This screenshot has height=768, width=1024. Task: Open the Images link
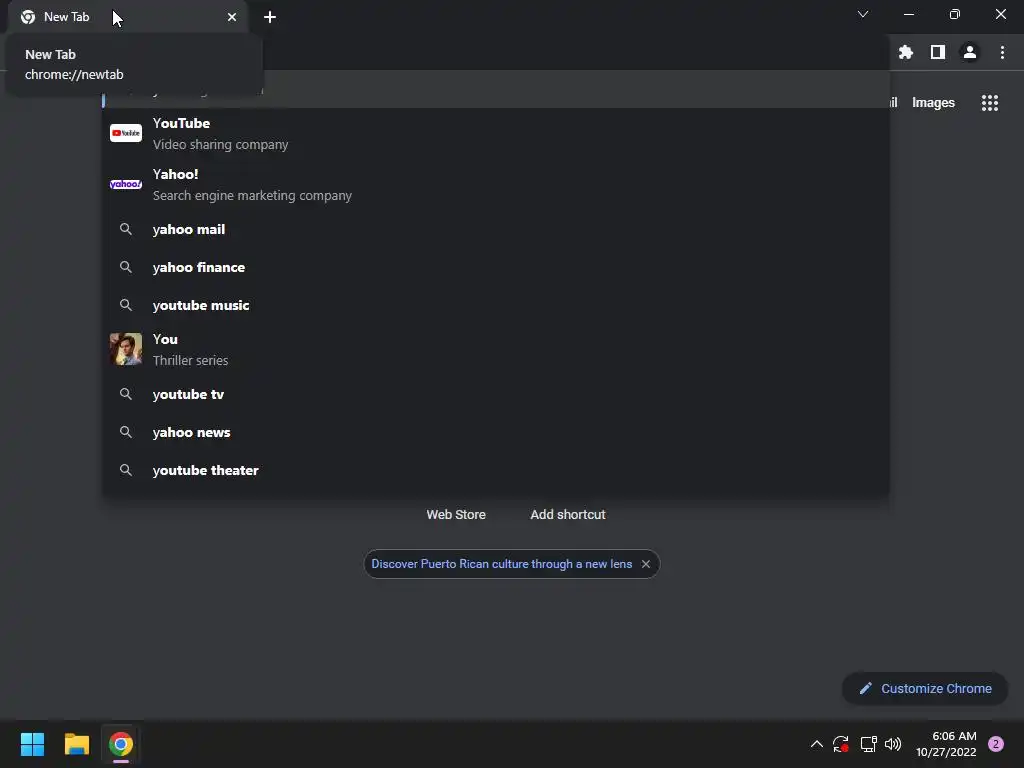click(933, 103)
